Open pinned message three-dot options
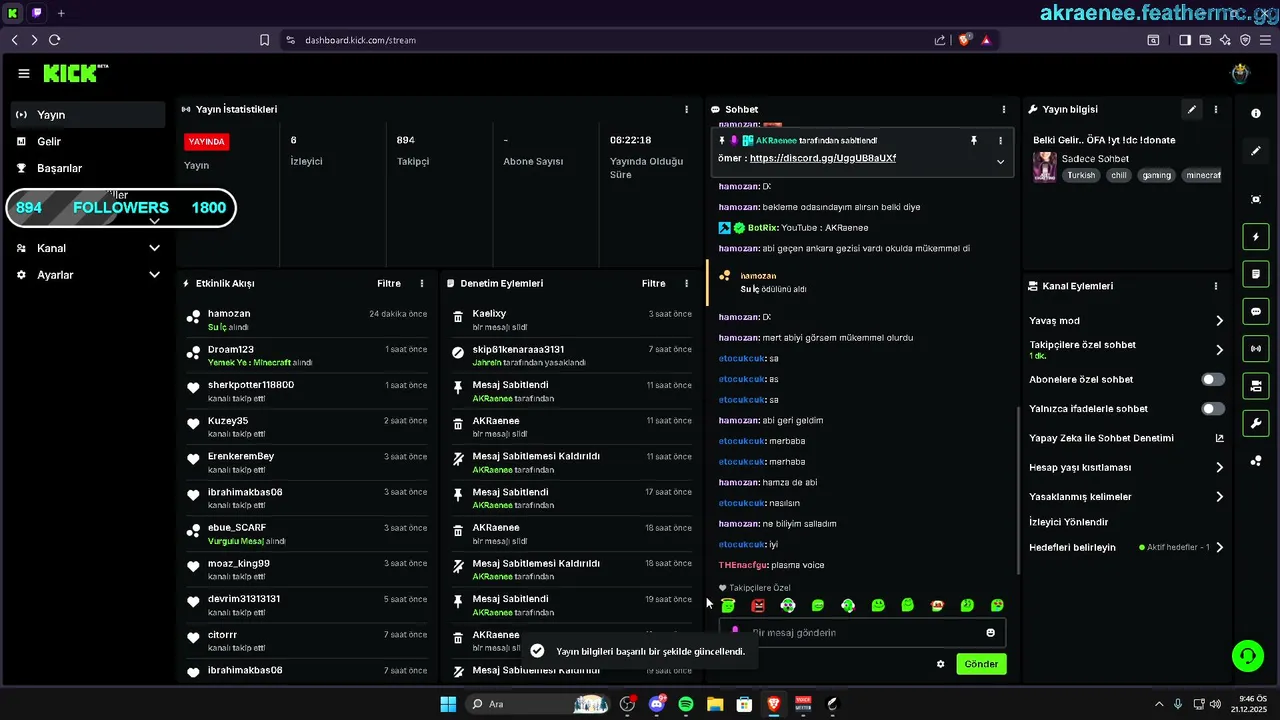The height and width of the screenshot is (720, 1280). 1000,141
